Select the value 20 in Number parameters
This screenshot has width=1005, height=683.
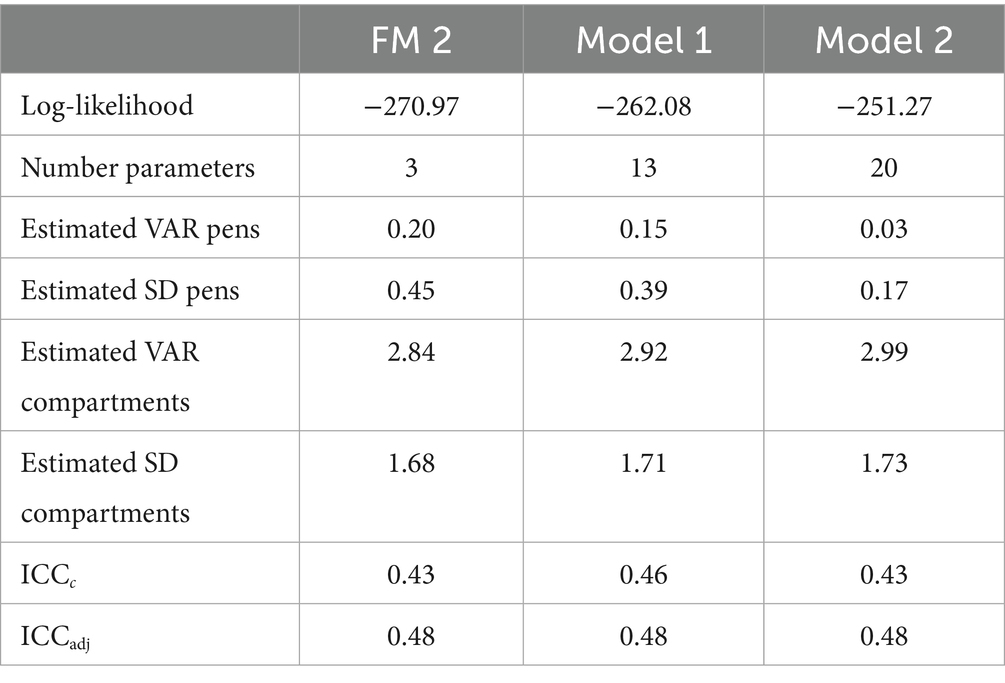click(x=884, y=167)
